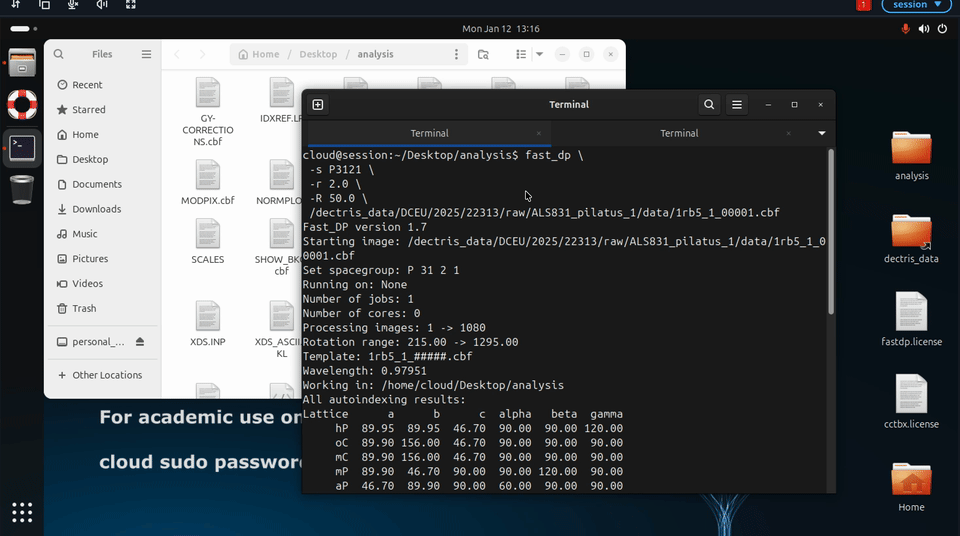Toggle microphone mute in the top toolbar
This screenshot has width=960, height=536.
[x=73, y=5]
